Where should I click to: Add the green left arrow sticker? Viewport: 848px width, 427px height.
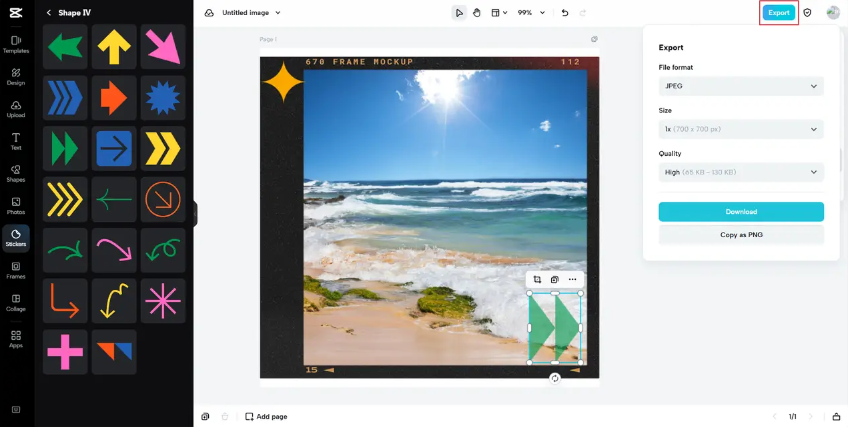[65, 46]
